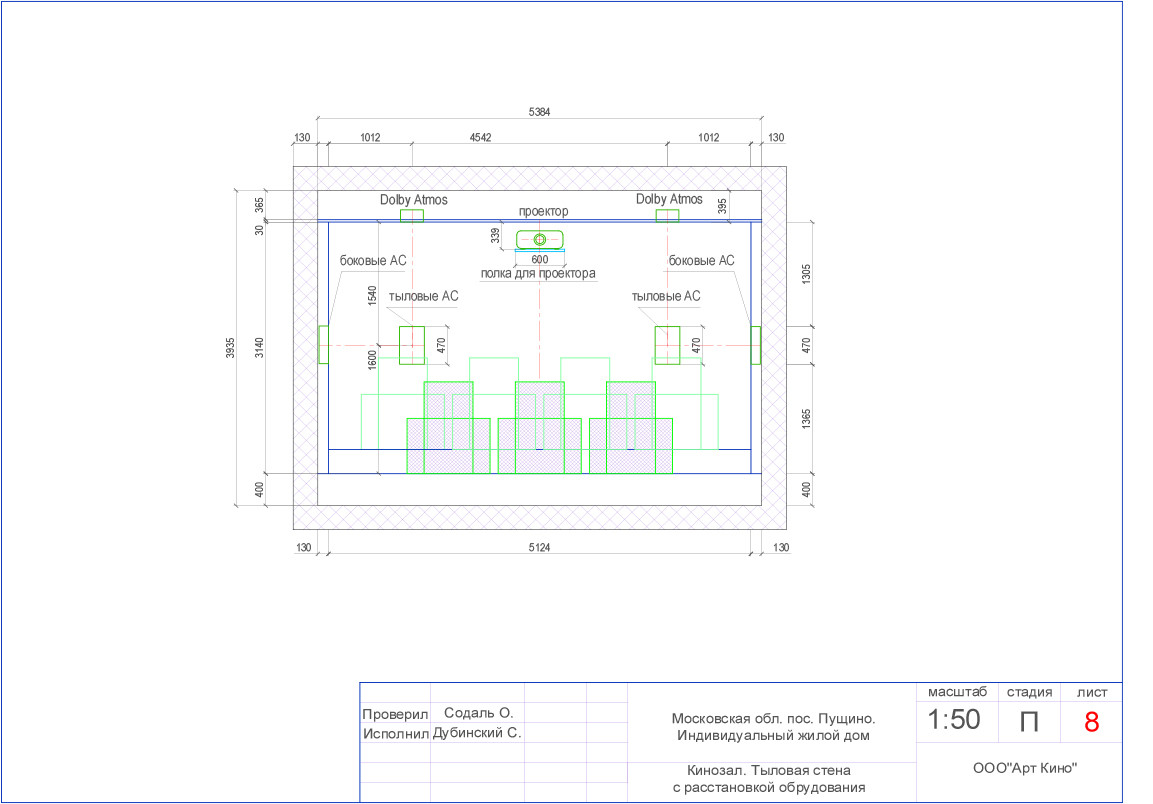Click the projector symbol near the ceiling
The image size is (1153, 804).
tap(540, 239)
